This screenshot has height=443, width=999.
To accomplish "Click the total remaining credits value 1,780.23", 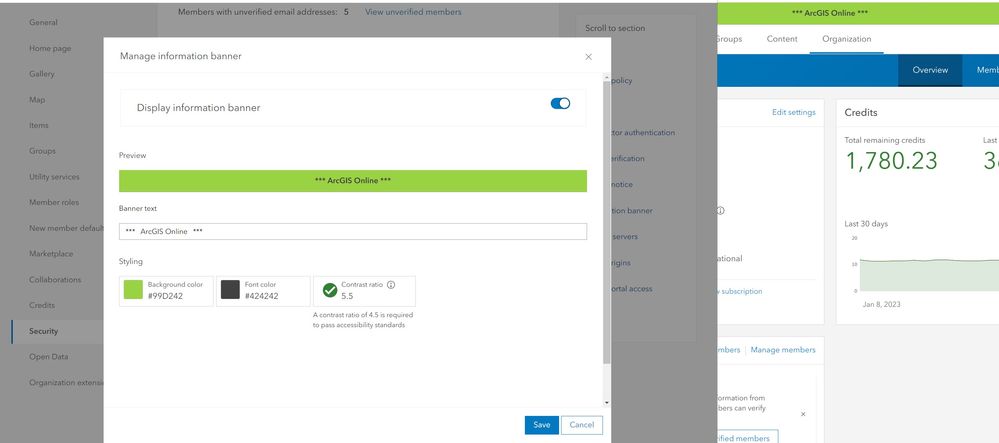I will [x=891, y=161].
